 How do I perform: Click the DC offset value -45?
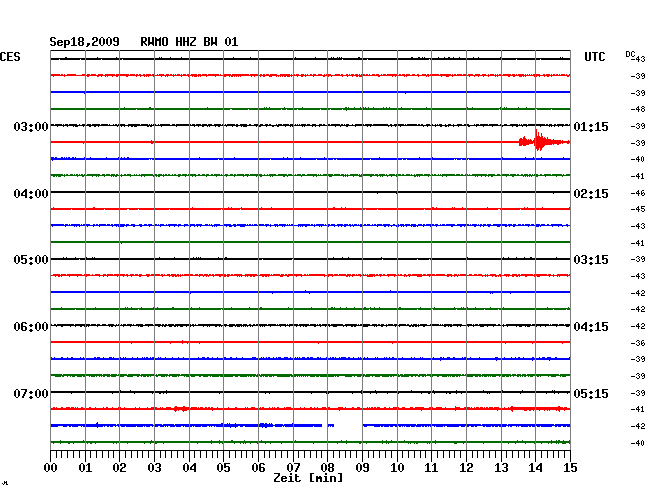coord(638,209)
